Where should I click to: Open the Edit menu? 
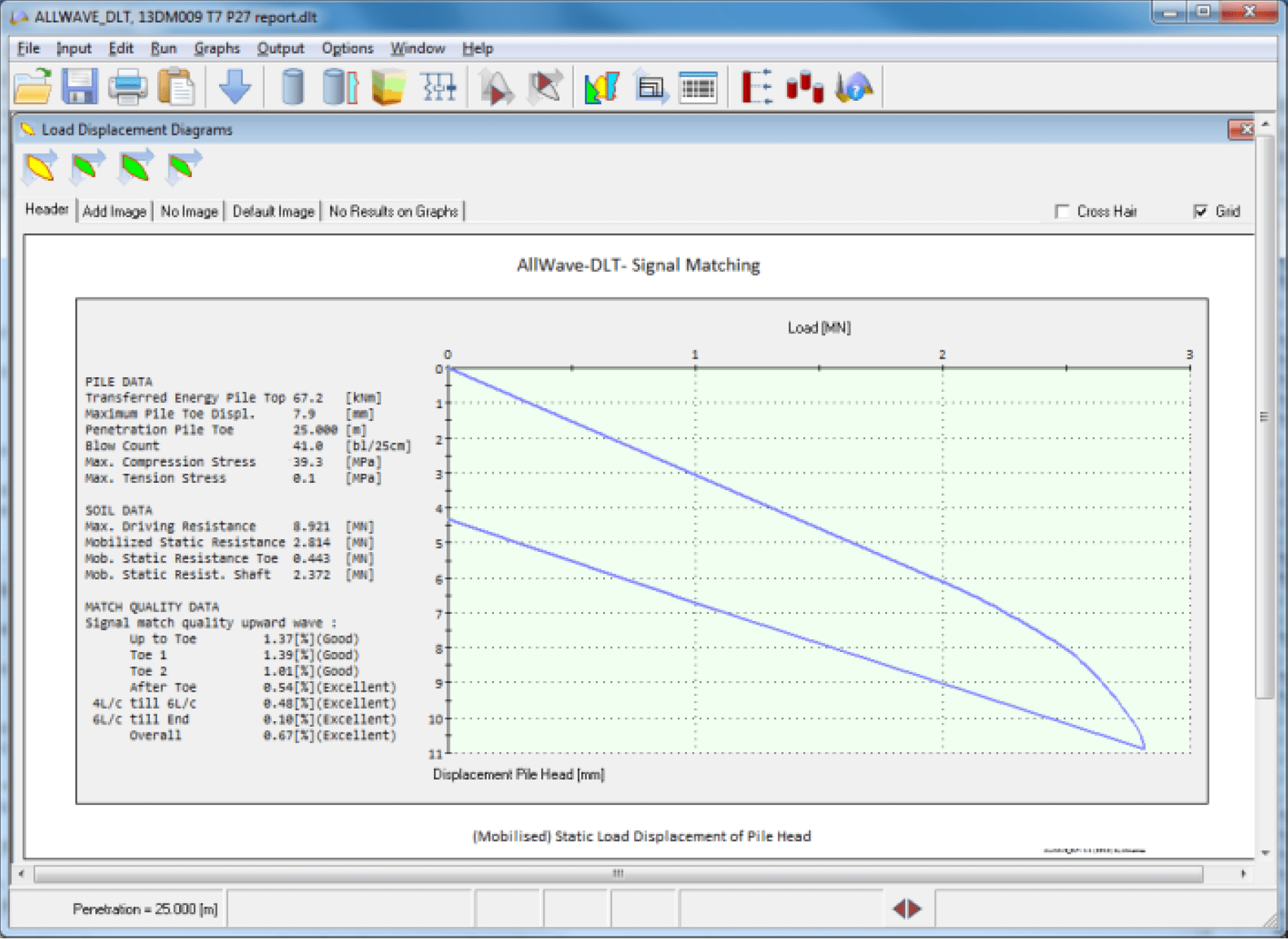tap(120, 49)
